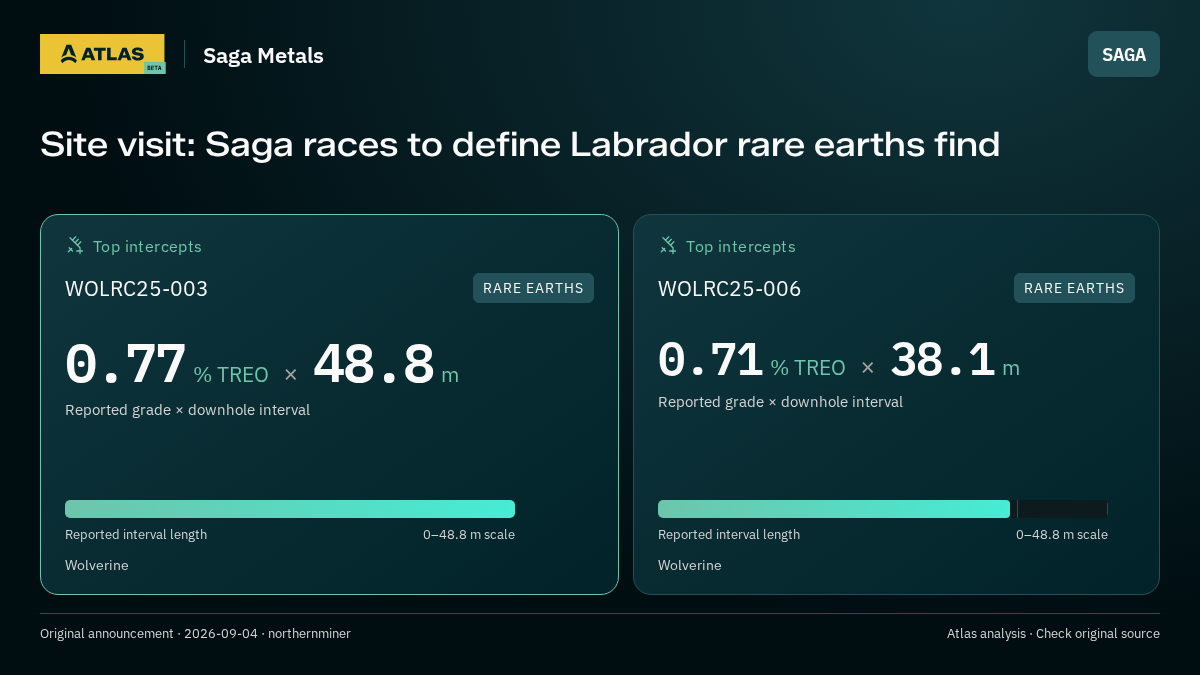
Task: Click % TREO unit on WOLRC25-003 card
Action: pyautogui.click(x=231, y=375)
